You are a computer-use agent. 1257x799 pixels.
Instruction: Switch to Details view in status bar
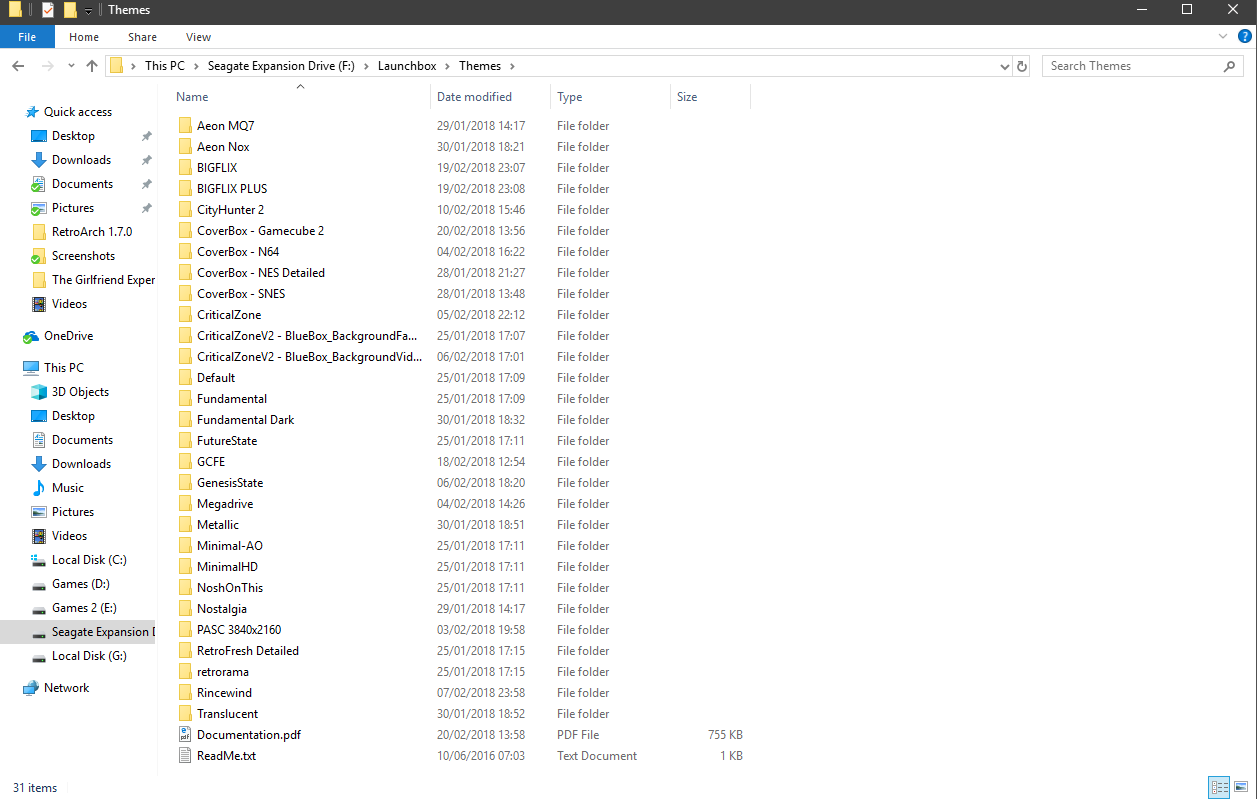[x=1219, y=788]
